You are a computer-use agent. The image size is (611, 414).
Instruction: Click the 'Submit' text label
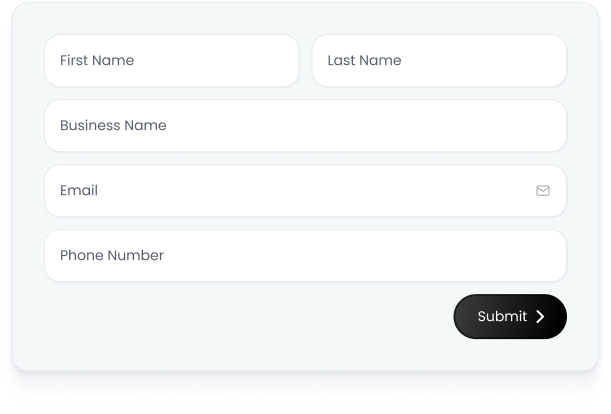(502, 316)
